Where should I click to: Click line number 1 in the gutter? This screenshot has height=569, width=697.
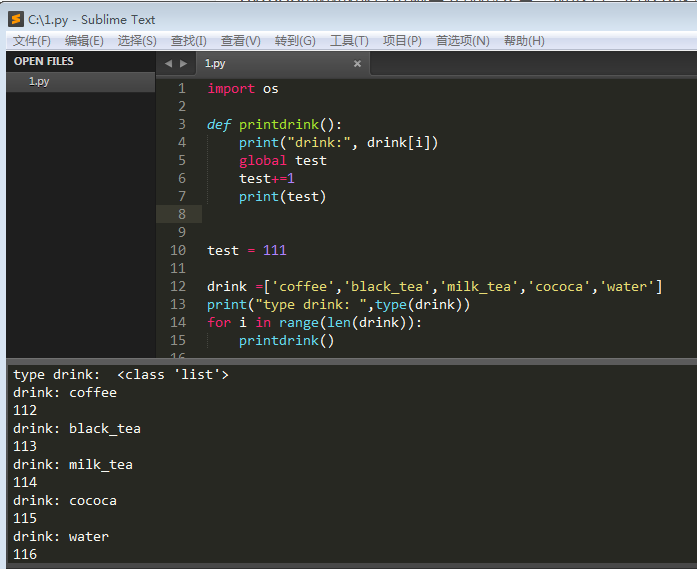tap(182, 88)
